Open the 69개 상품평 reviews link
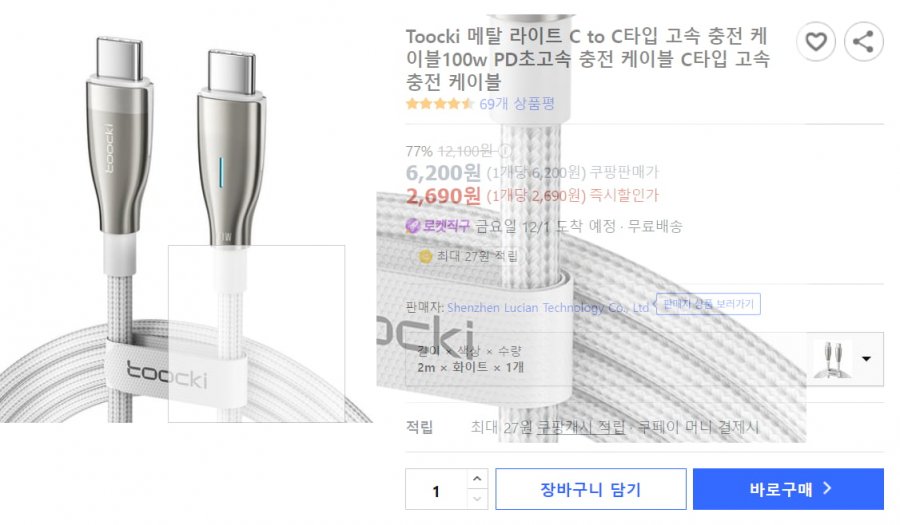The width and height of the screenshot is (900, 525). click(x=517, y=104)
